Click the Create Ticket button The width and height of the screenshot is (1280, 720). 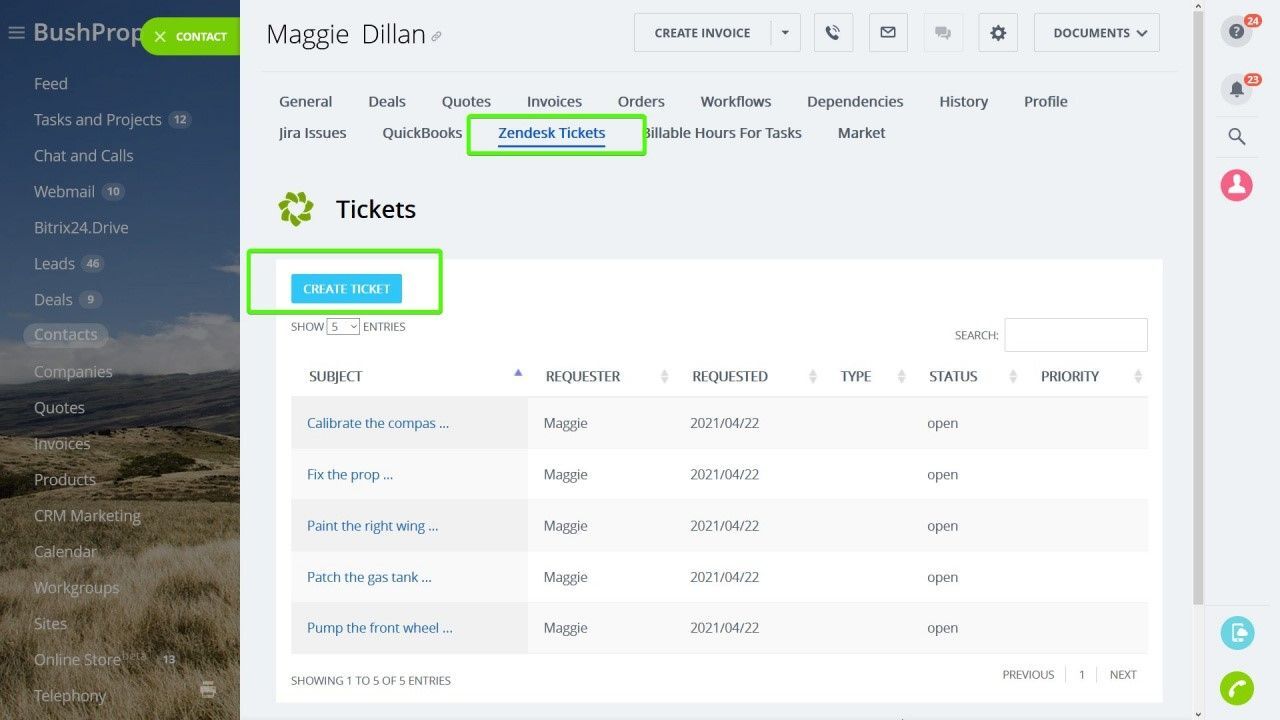[x=346, y=289]
